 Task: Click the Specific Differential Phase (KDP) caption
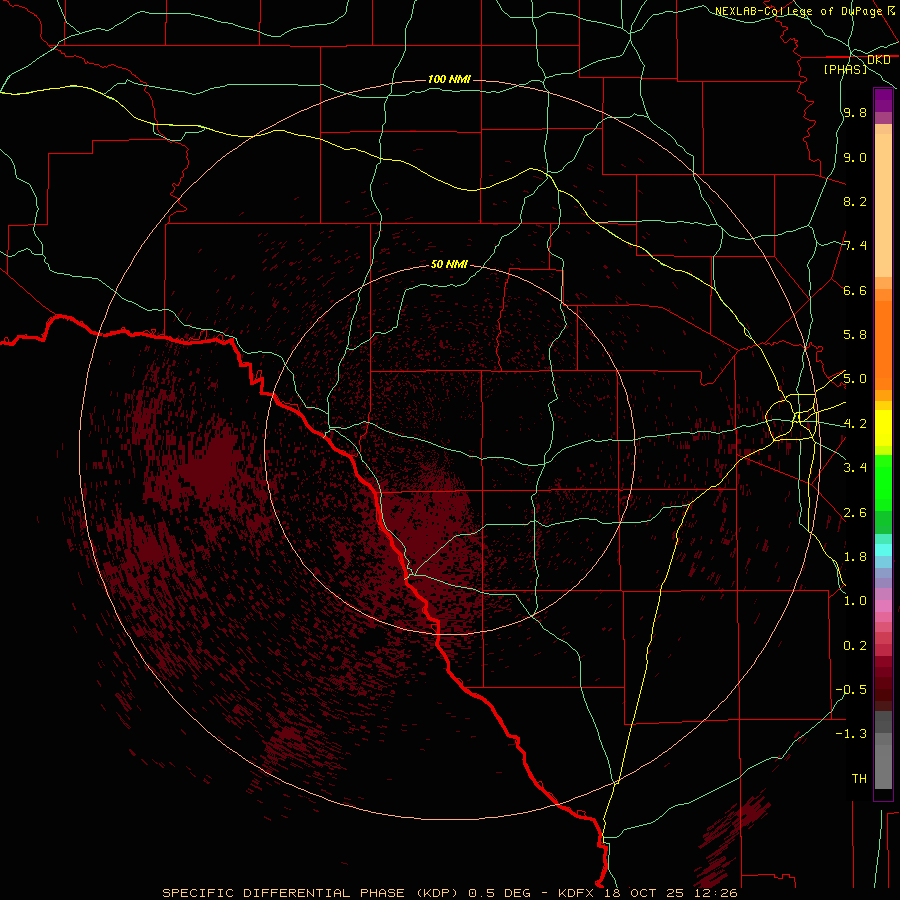tap(311, 893)
